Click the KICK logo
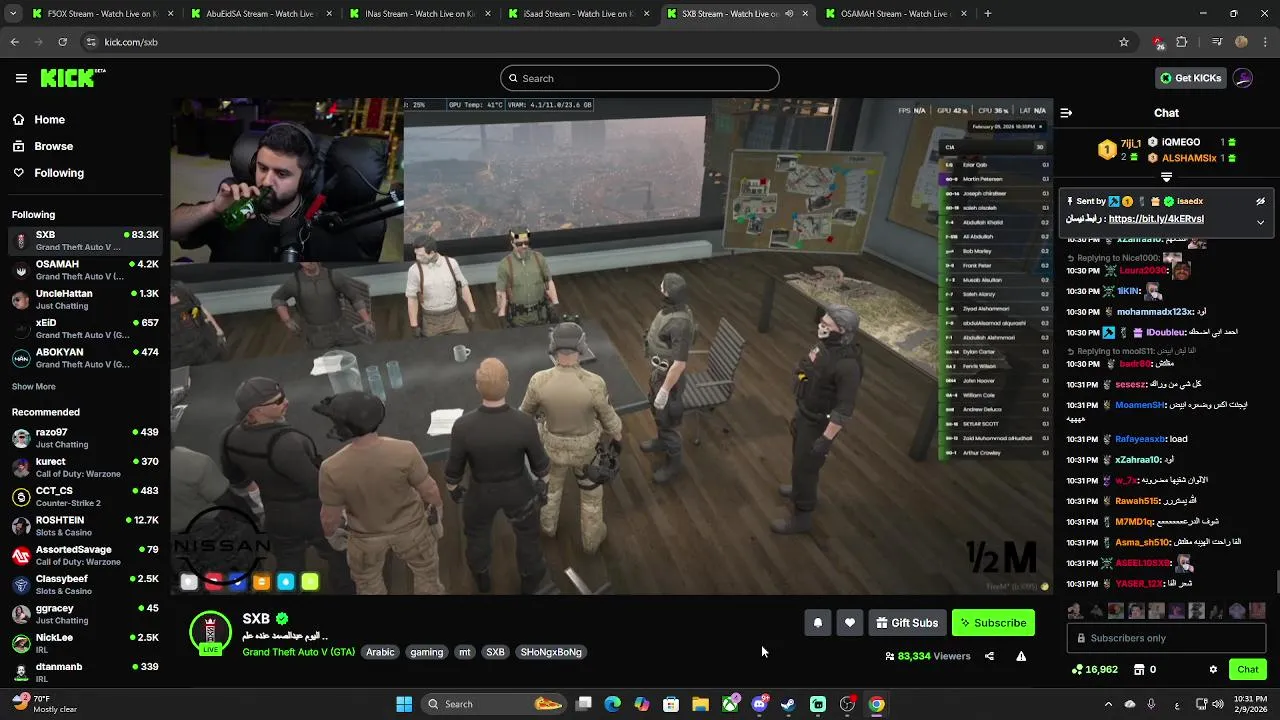Viewport: 1280px width, 720px height. pyautogui.click(x=72, y=78)
